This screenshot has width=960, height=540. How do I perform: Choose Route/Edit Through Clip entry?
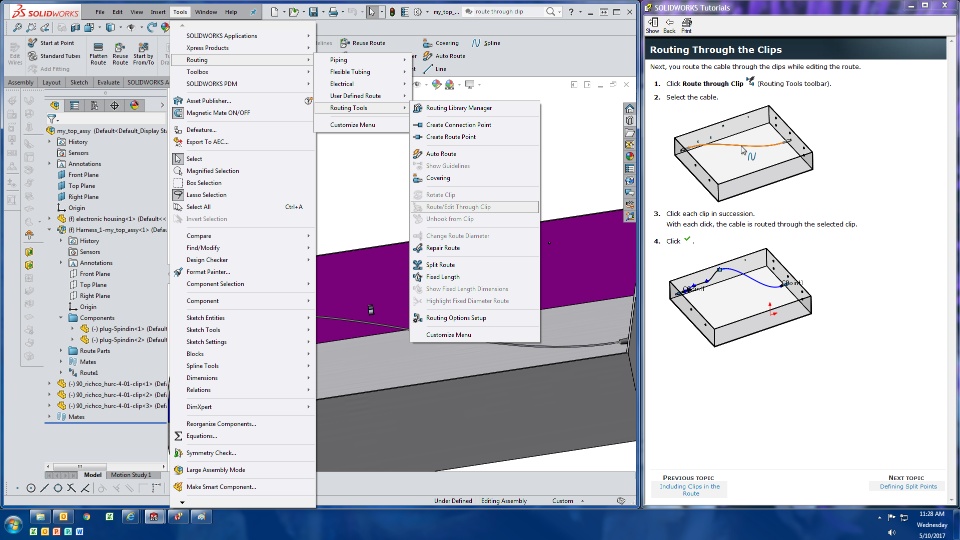pos(475,207)
